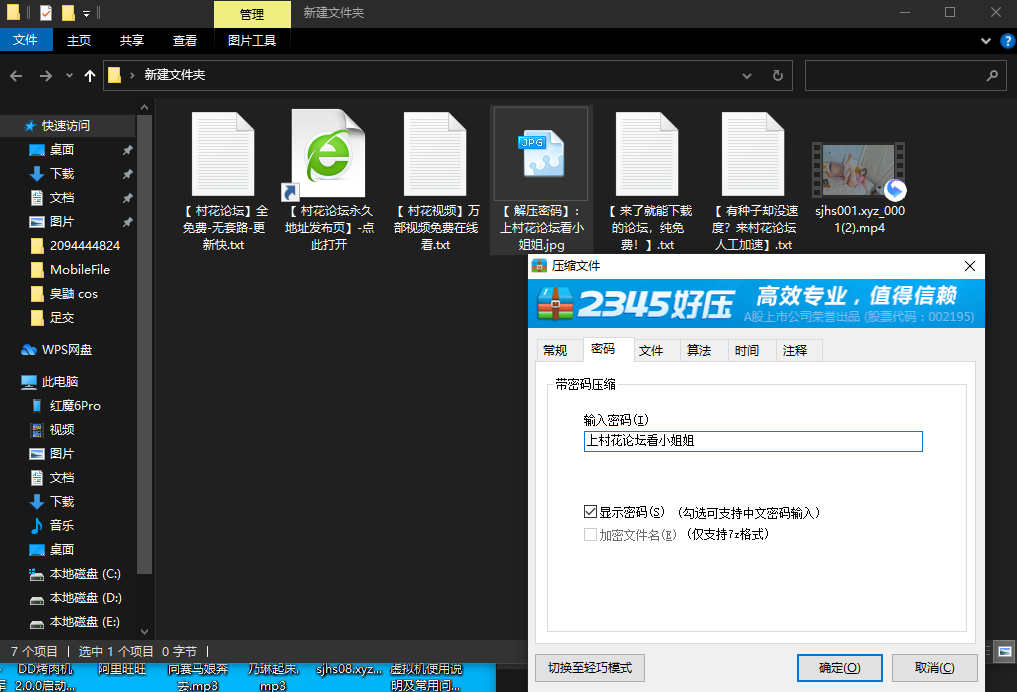Click the disabled 加密文件名 checkbox
The width and height of the screenshot is (1017, 692).
click(590, 534)
